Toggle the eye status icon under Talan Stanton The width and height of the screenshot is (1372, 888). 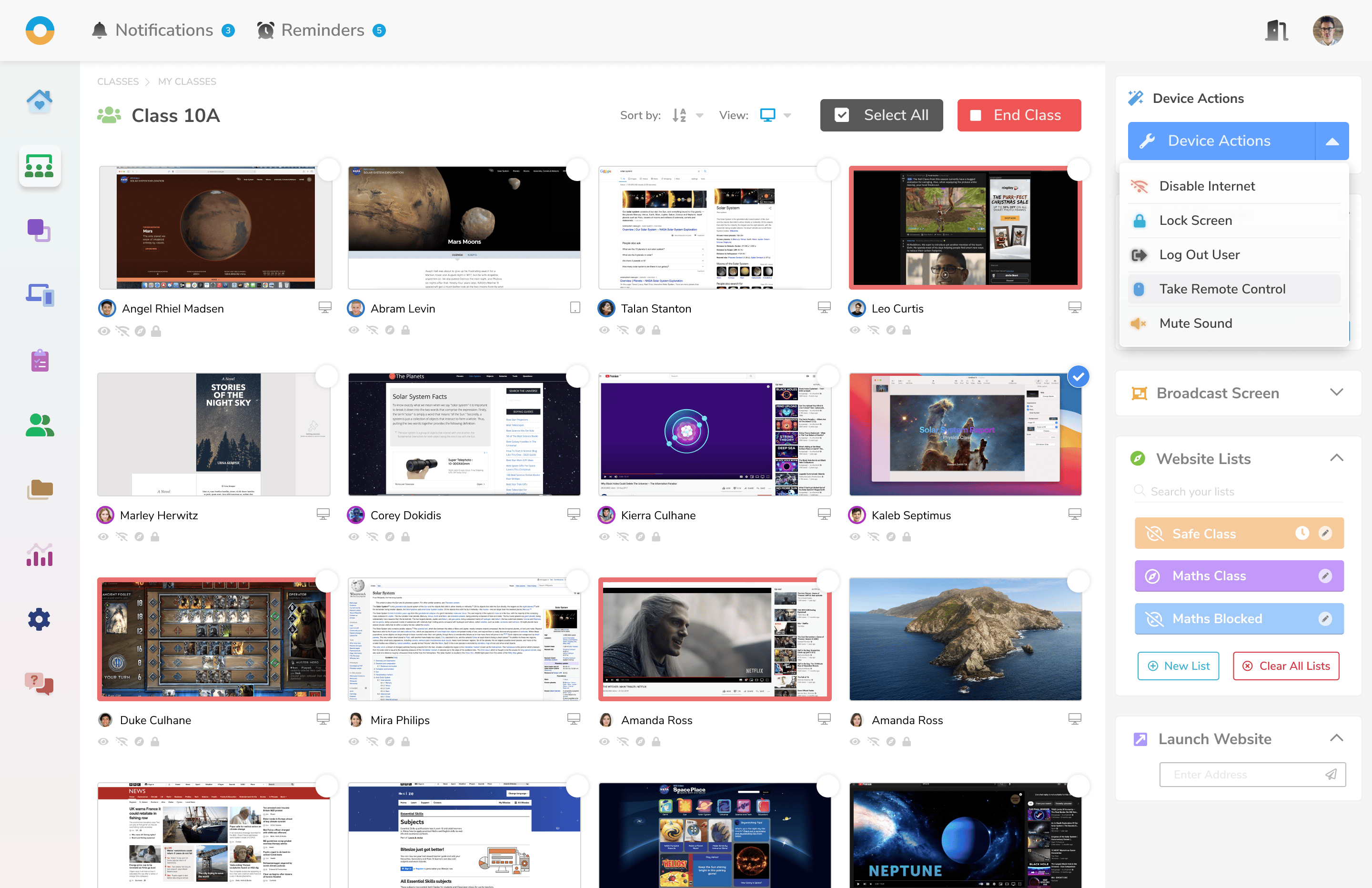[604, 330]
